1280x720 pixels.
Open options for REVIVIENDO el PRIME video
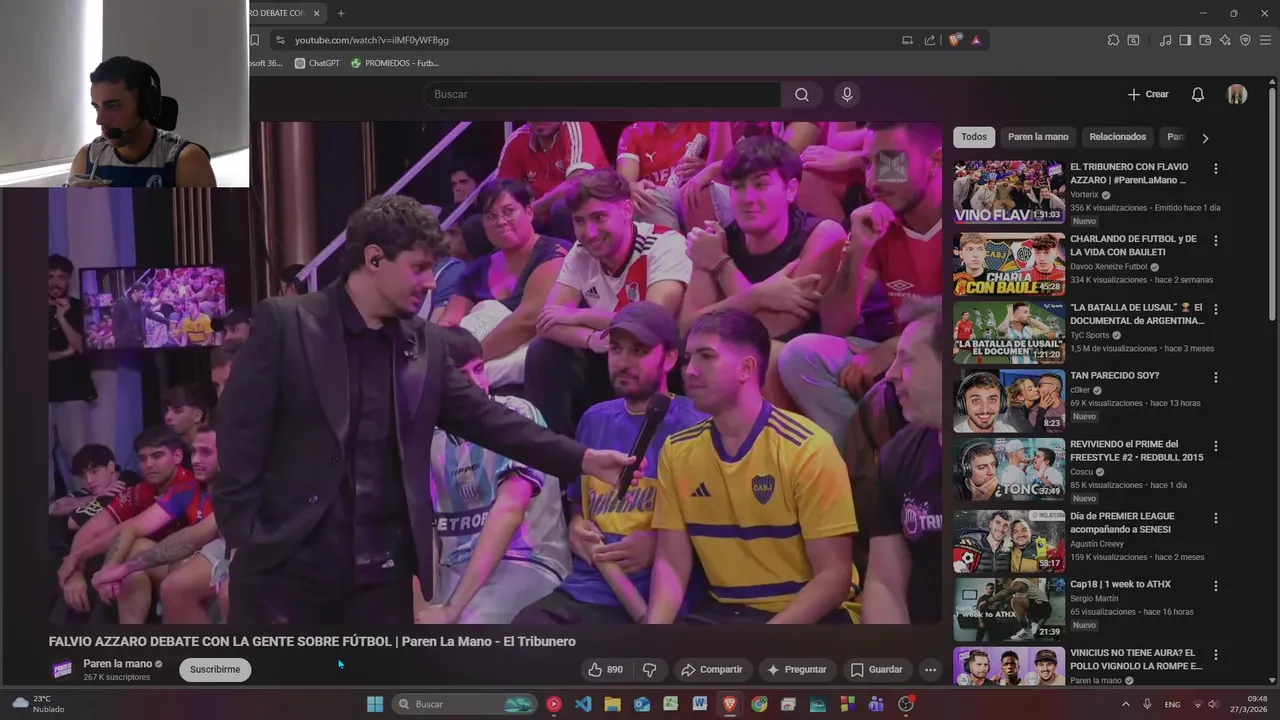(x=1216, y=446)
